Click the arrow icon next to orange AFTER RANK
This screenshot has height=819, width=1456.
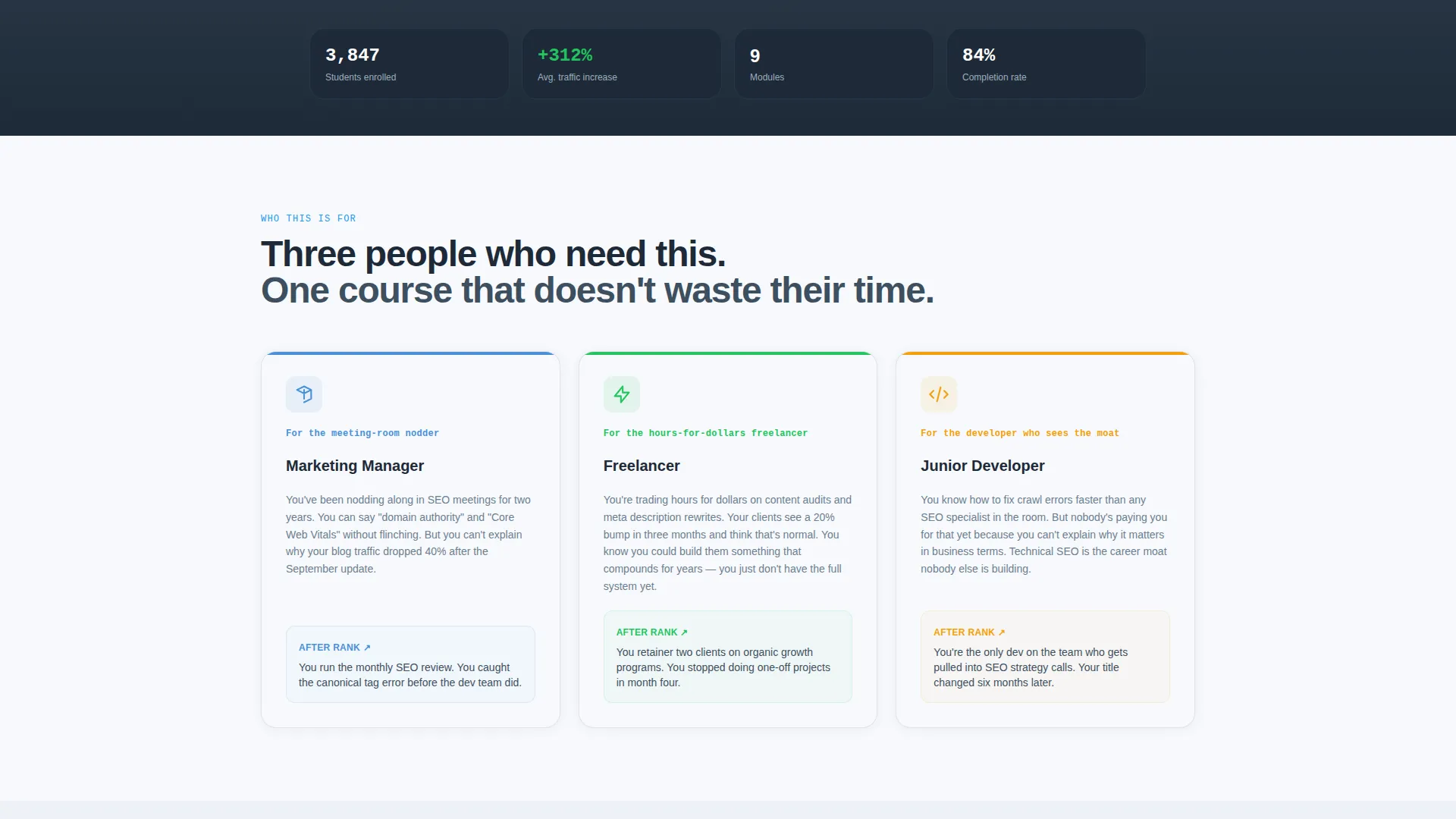[x=1002, y=632]
